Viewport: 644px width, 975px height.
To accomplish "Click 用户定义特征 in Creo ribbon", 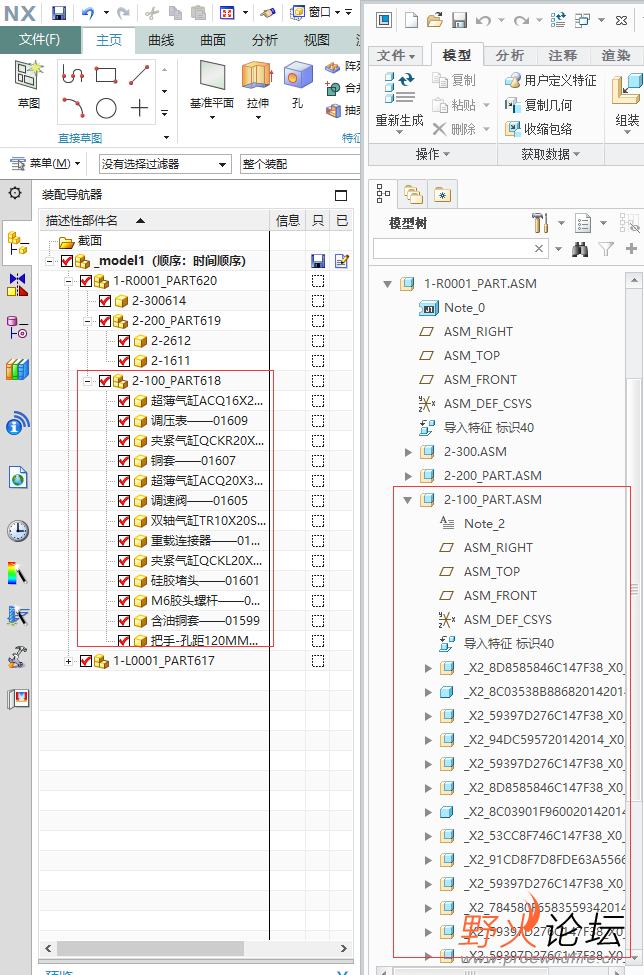I will 550,80.
